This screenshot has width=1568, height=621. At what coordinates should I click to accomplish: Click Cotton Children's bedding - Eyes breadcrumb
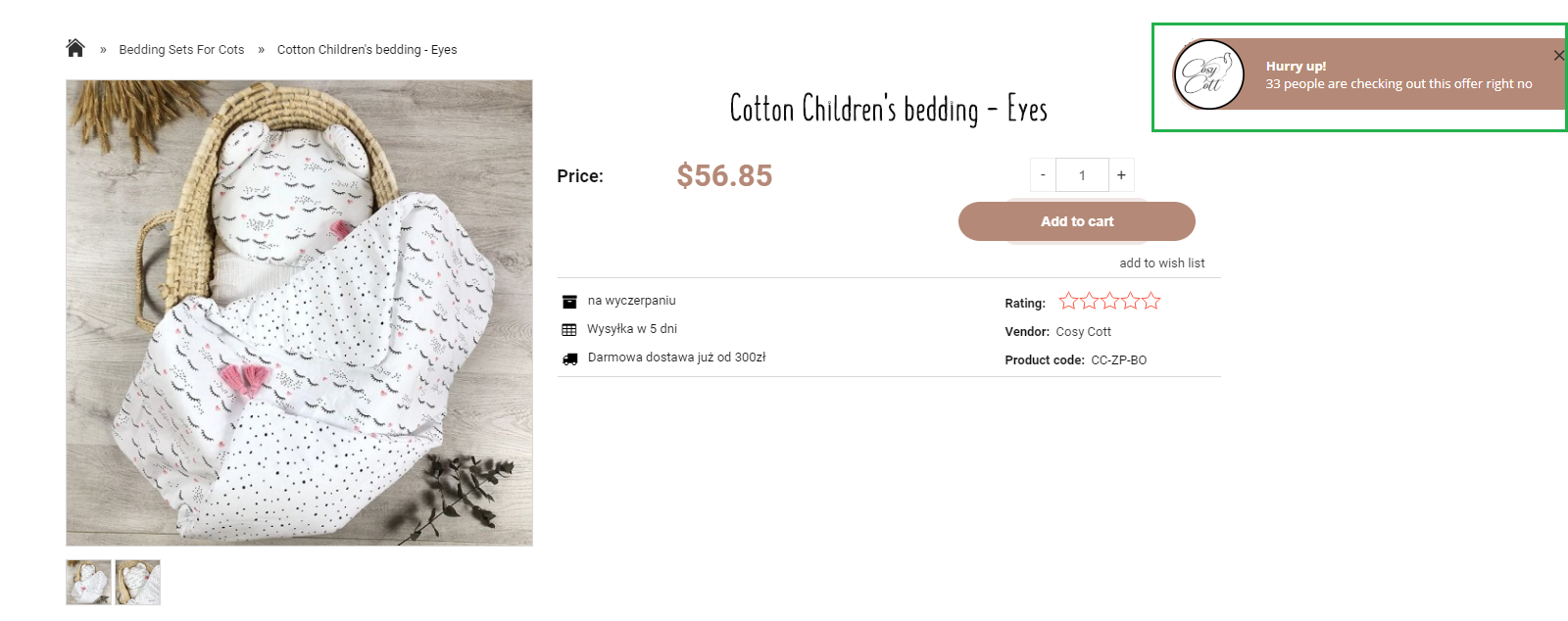click(367, 50)
